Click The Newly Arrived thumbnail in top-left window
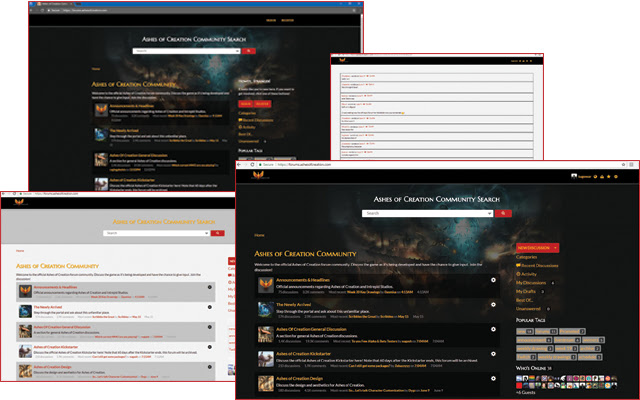The height and width of the screenshot is (400, 640). click(101, 135)
